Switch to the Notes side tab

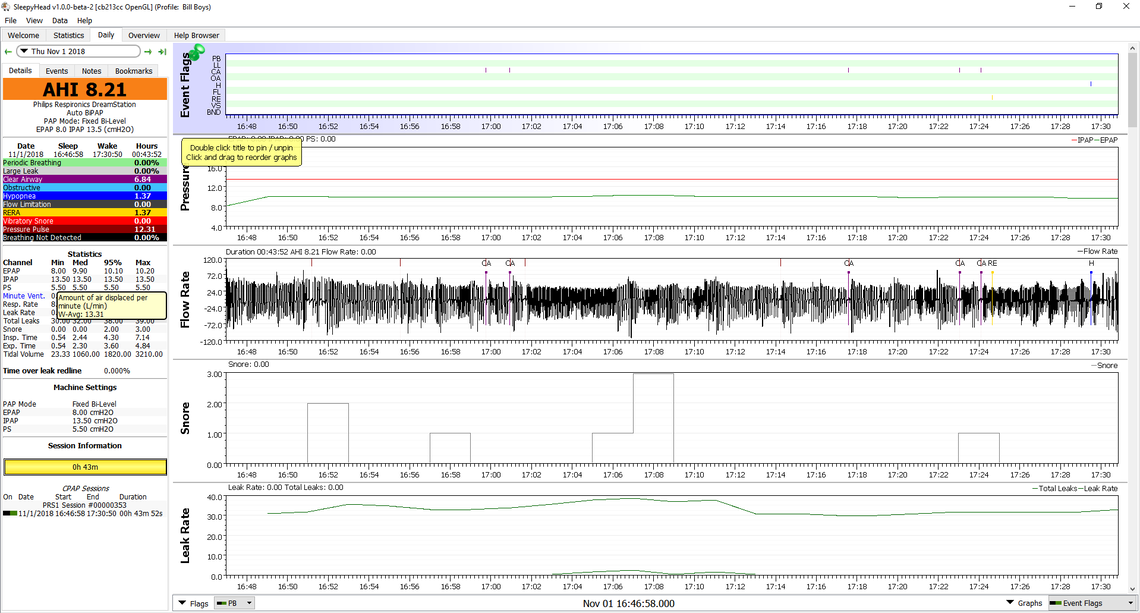pos(92,71)
